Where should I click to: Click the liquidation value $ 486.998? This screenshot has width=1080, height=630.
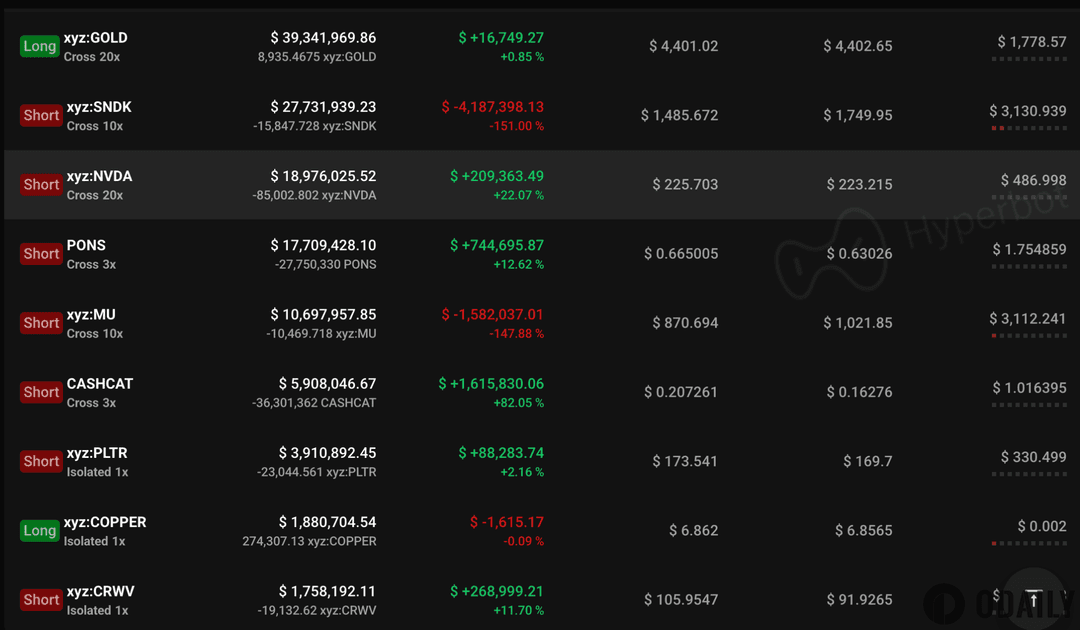(1033, 180)
